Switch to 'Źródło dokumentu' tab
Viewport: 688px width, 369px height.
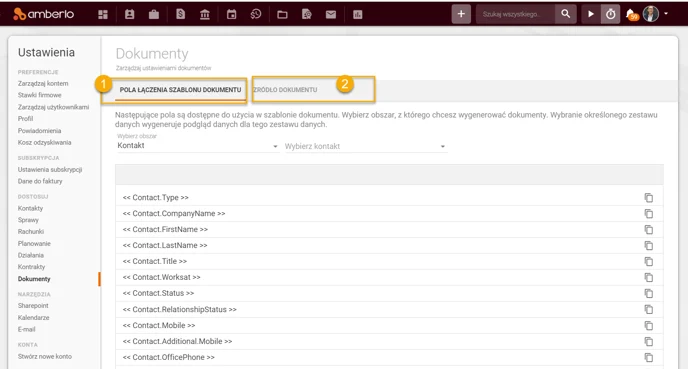(285, 90)
